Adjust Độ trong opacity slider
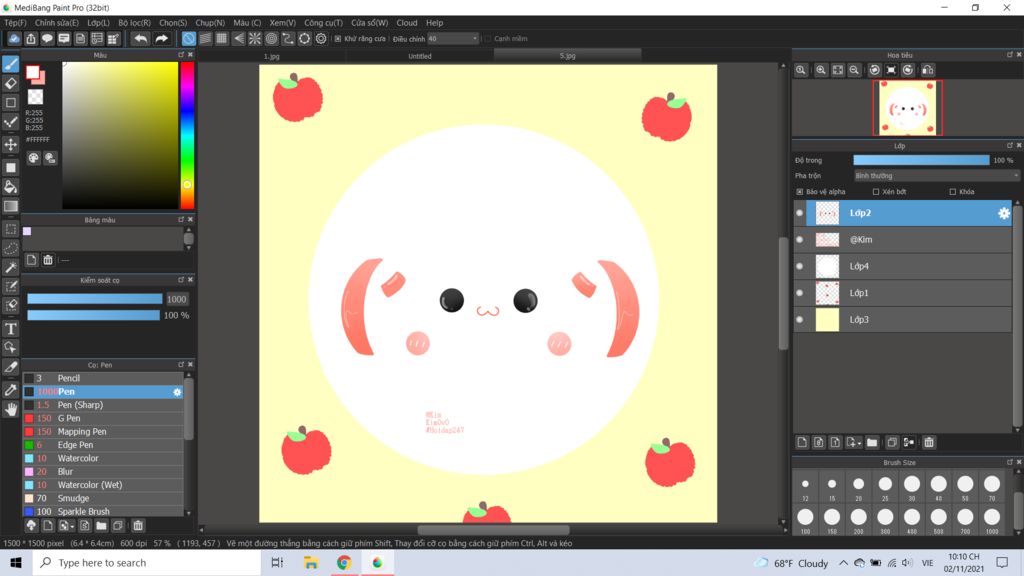The width and height of the screenshot is (1024, 576). [921, 160]
